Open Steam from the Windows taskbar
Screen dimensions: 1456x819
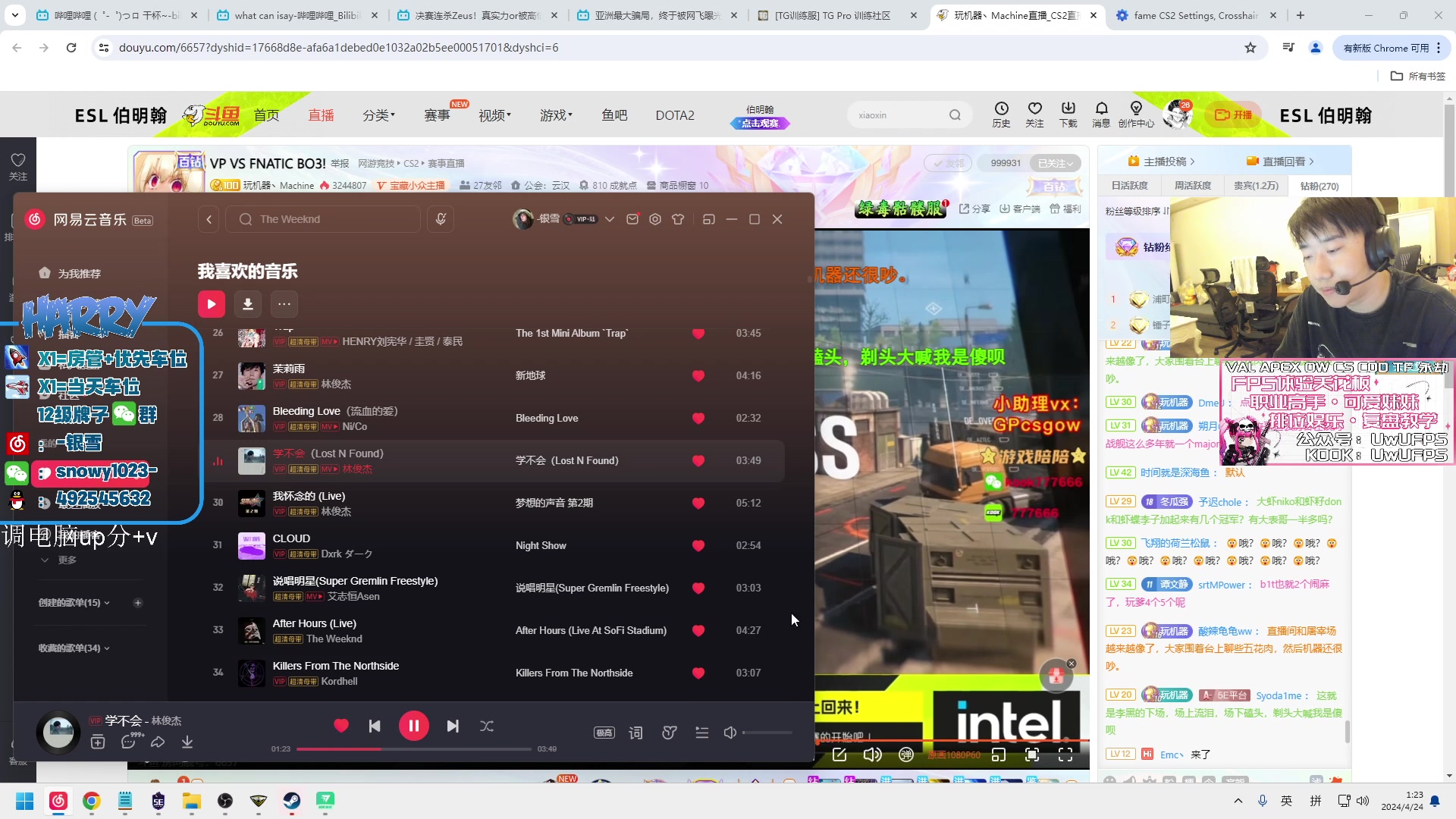click(x=292, y=801)
